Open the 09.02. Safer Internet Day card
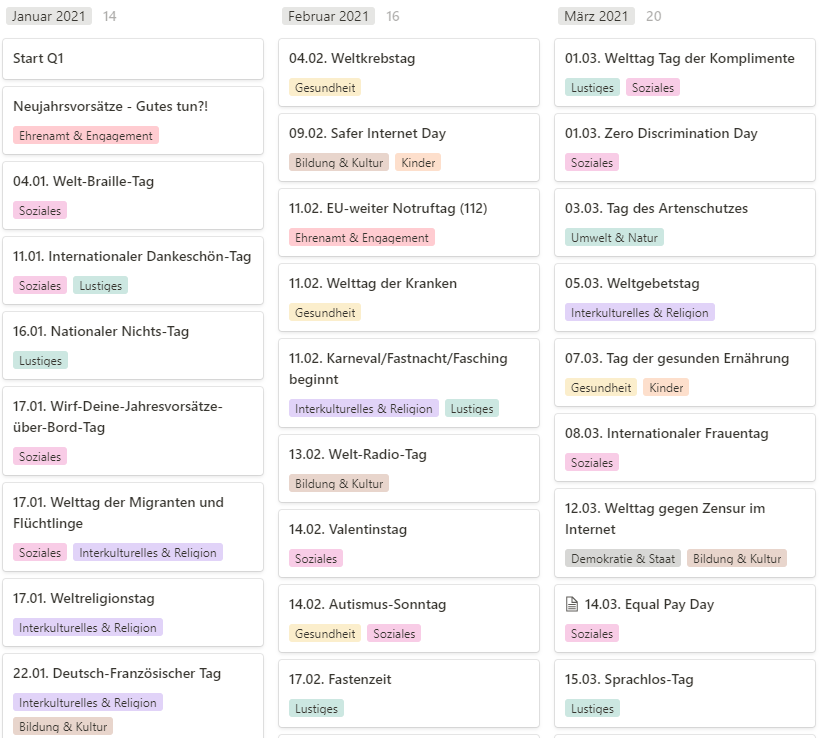 [x=409, y=148]
